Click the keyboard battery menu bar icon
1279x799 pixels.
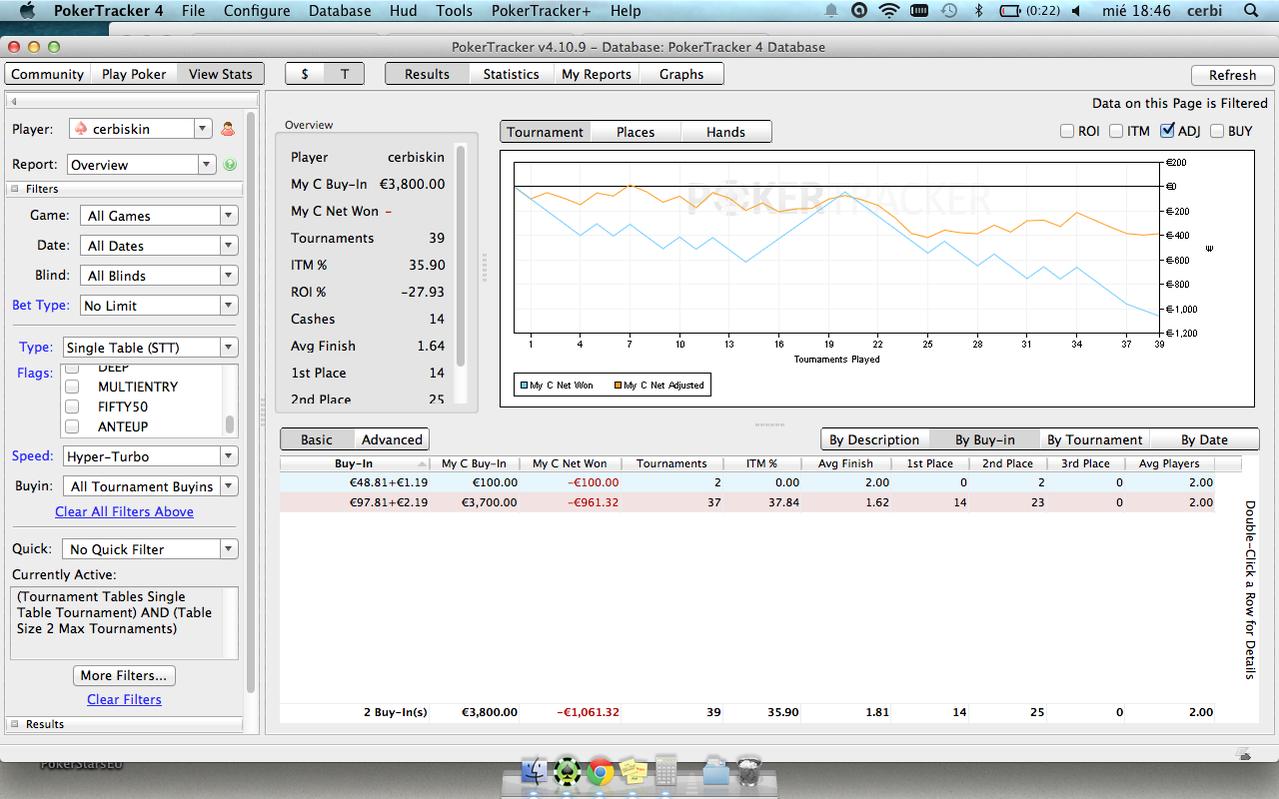click(919, 11)
